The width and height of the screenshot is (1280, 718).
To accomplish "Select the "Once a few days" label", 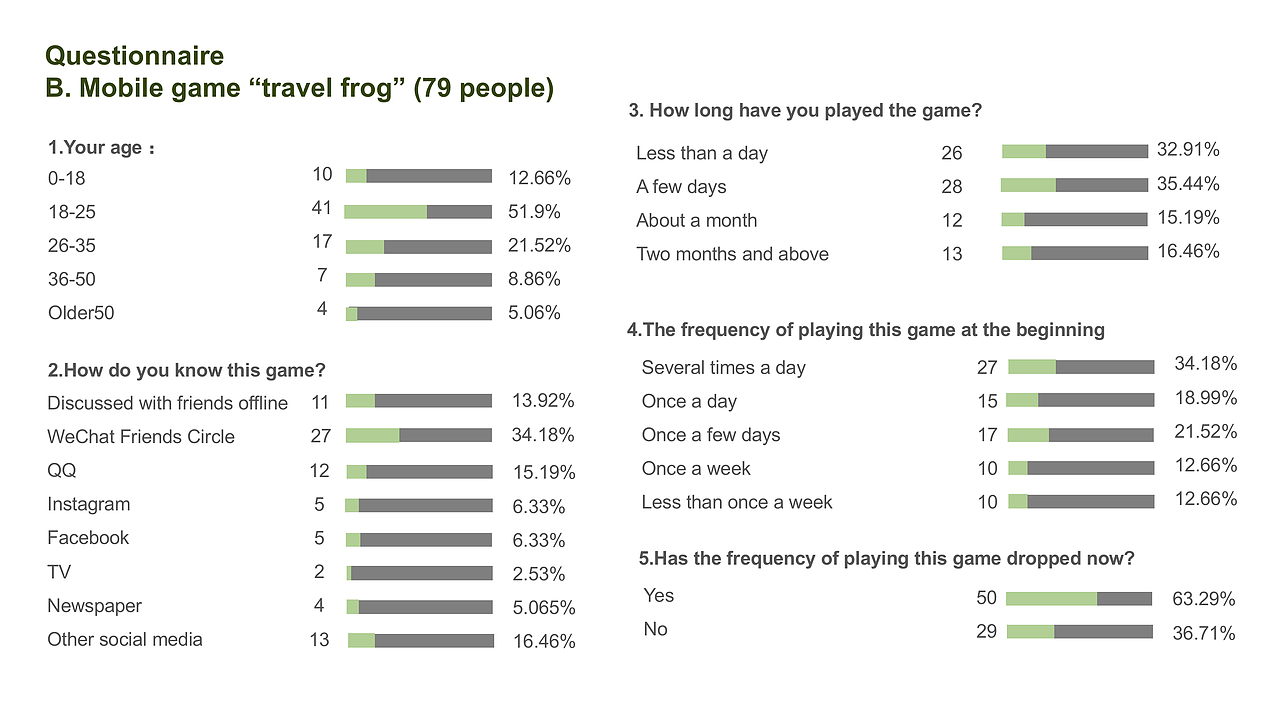I will pos(711,435).
